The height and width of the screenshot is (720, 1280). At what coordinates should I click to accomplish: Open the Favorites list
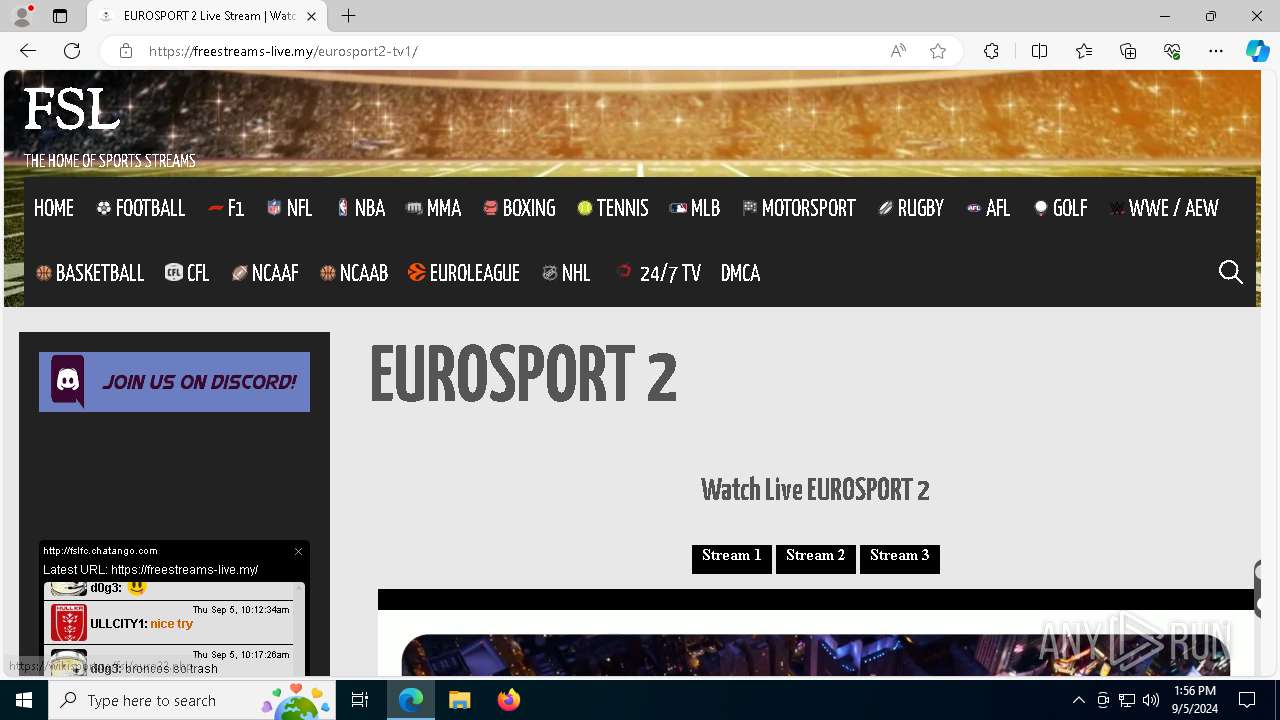(x=1084, y=51)
